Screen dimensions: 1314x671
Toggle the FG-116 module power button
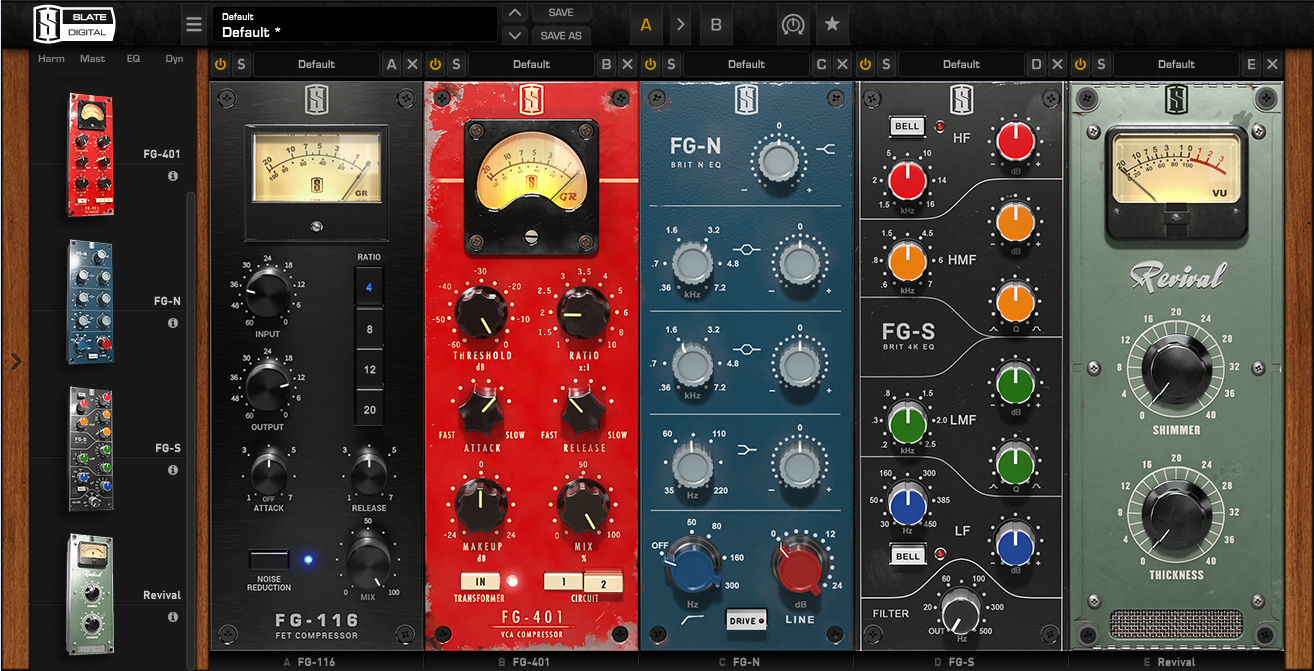pos(218,63)
